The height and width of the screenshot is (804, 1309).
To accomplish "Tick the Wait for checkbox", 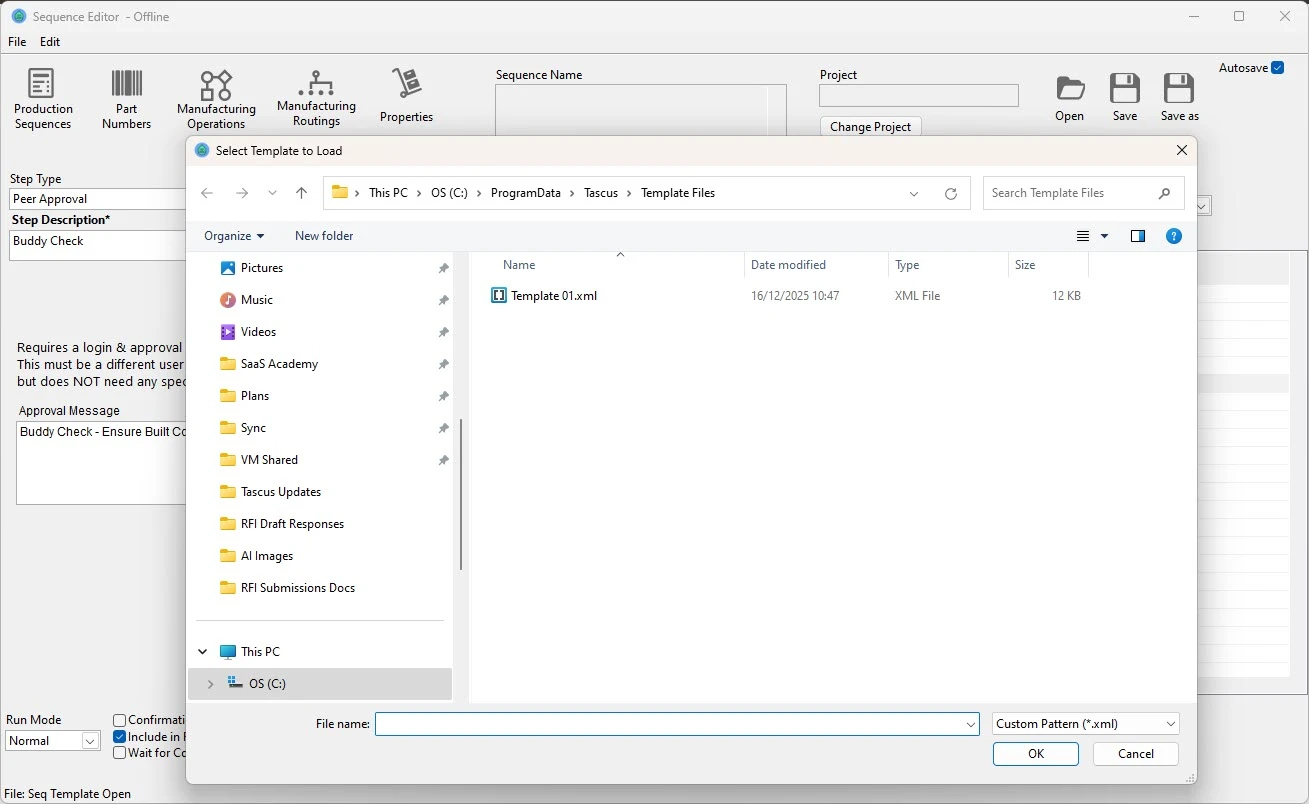I will point(120,753).
